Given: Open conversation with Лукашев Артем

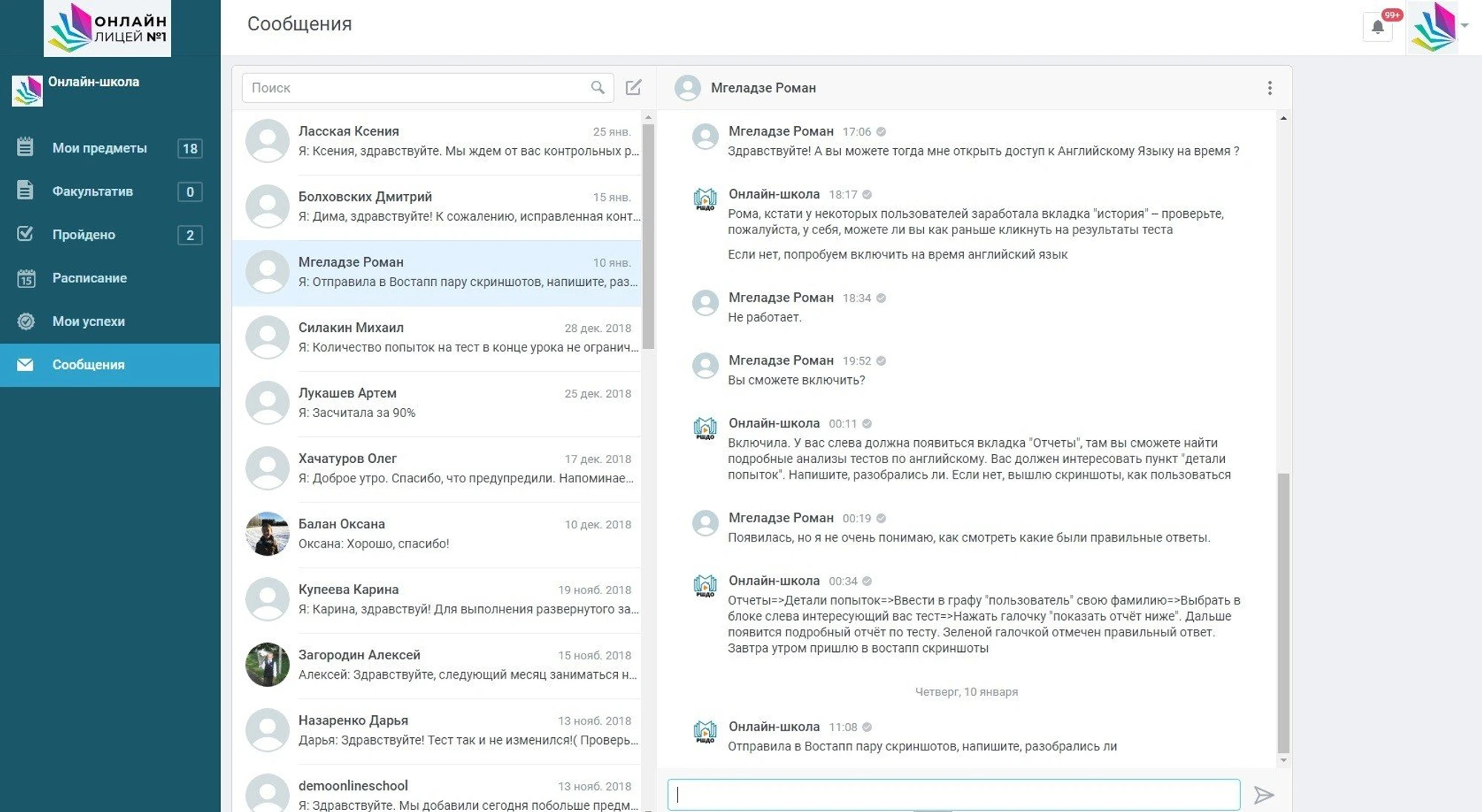Looking at the screenshot, I should click(x=437, y=403).
